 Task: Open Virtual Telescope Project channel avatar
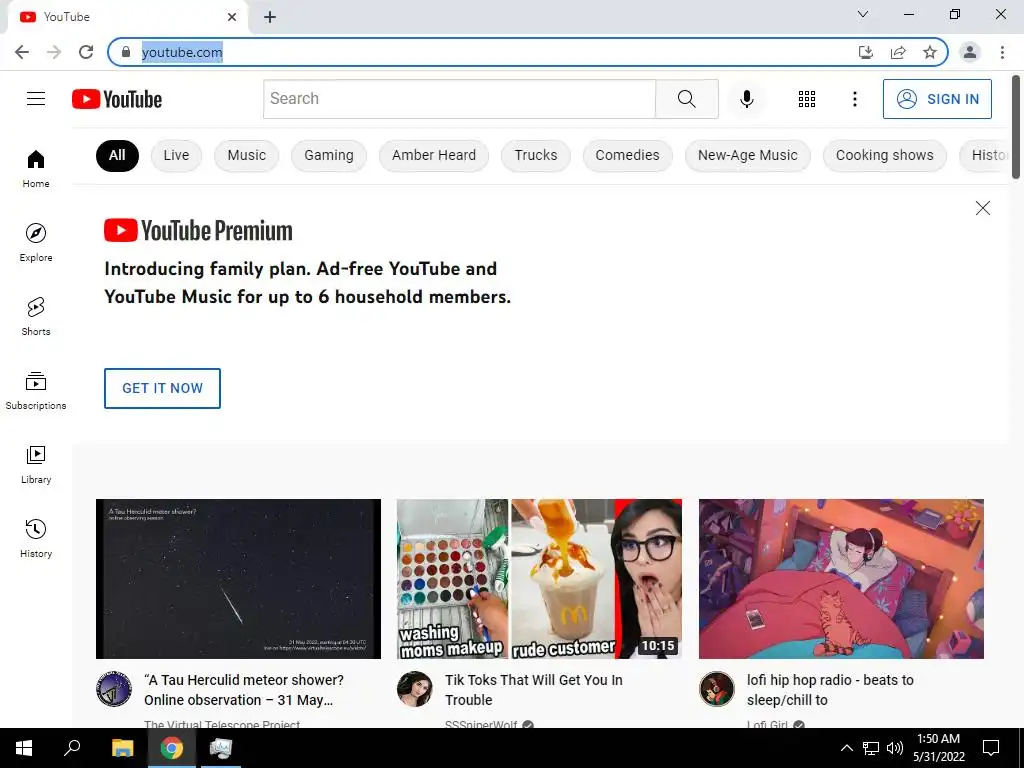[x=114, y=689]
